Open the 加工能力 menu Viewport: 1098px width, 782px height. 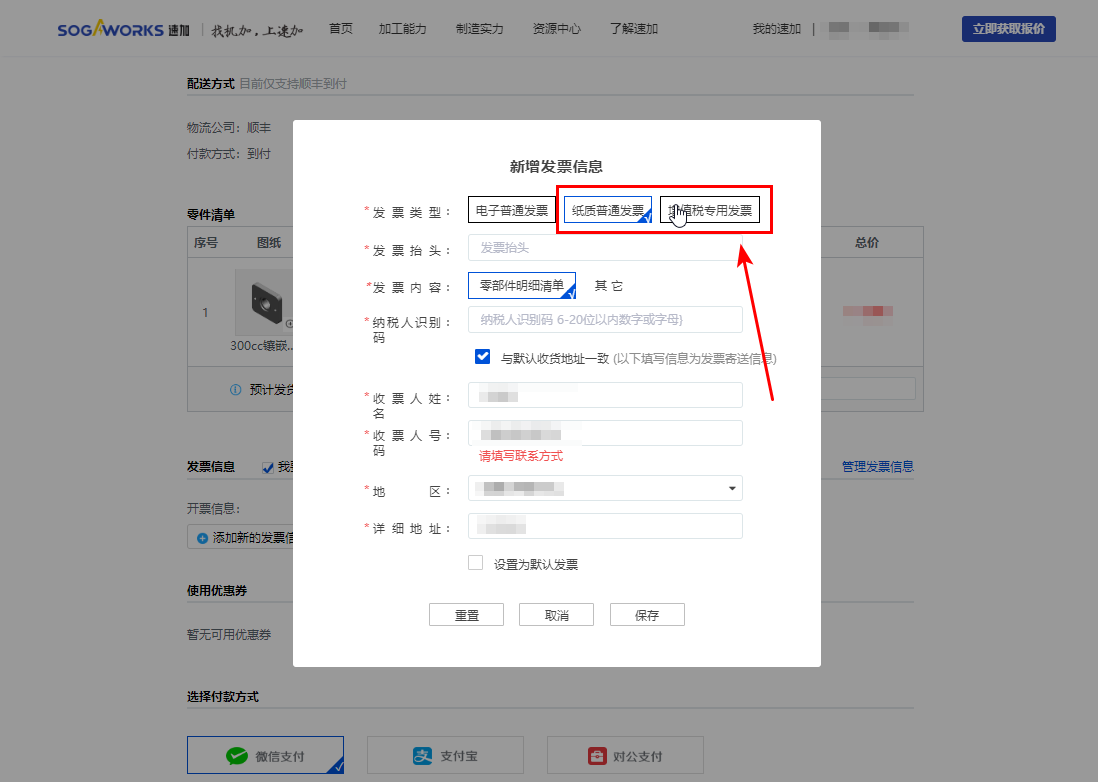(404, 29)
